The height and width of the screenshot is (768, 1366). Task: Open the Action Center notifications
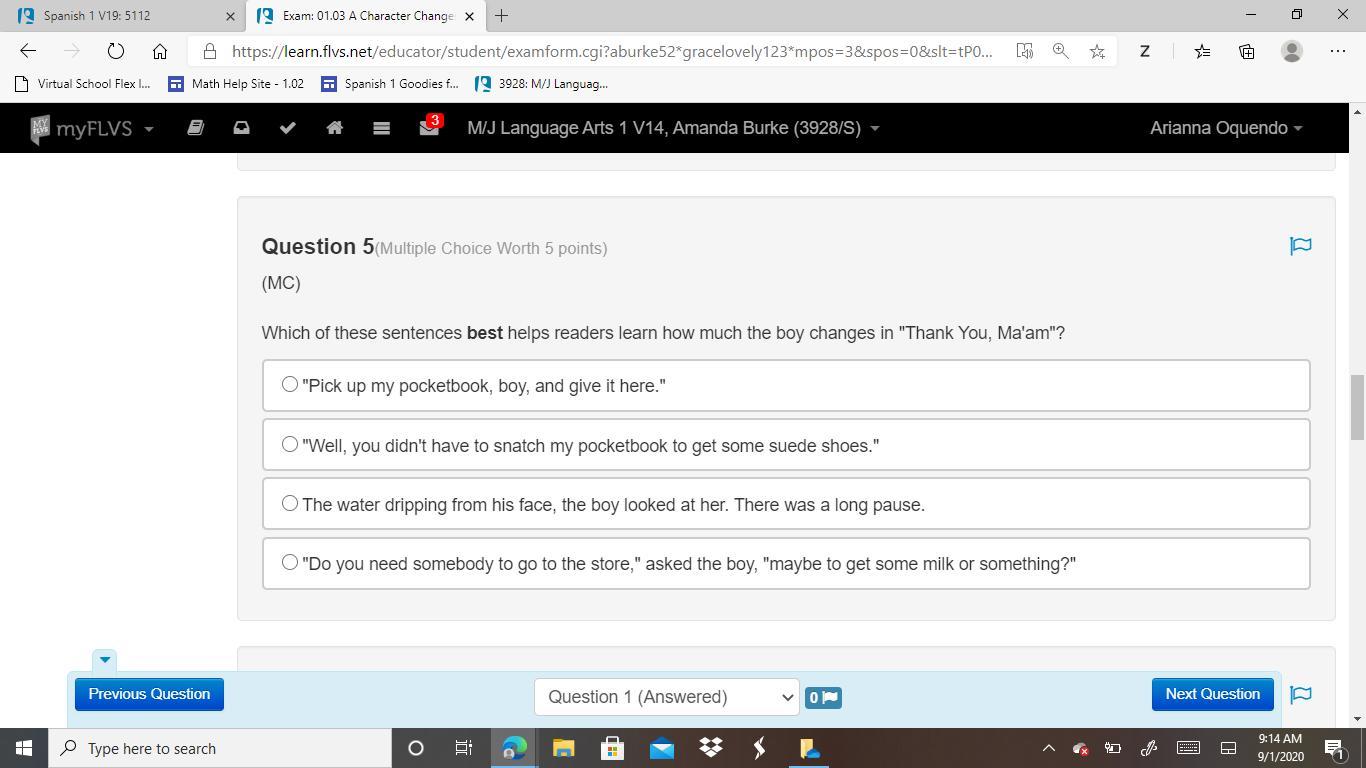pyautogui.click(x=1334, y=748)
